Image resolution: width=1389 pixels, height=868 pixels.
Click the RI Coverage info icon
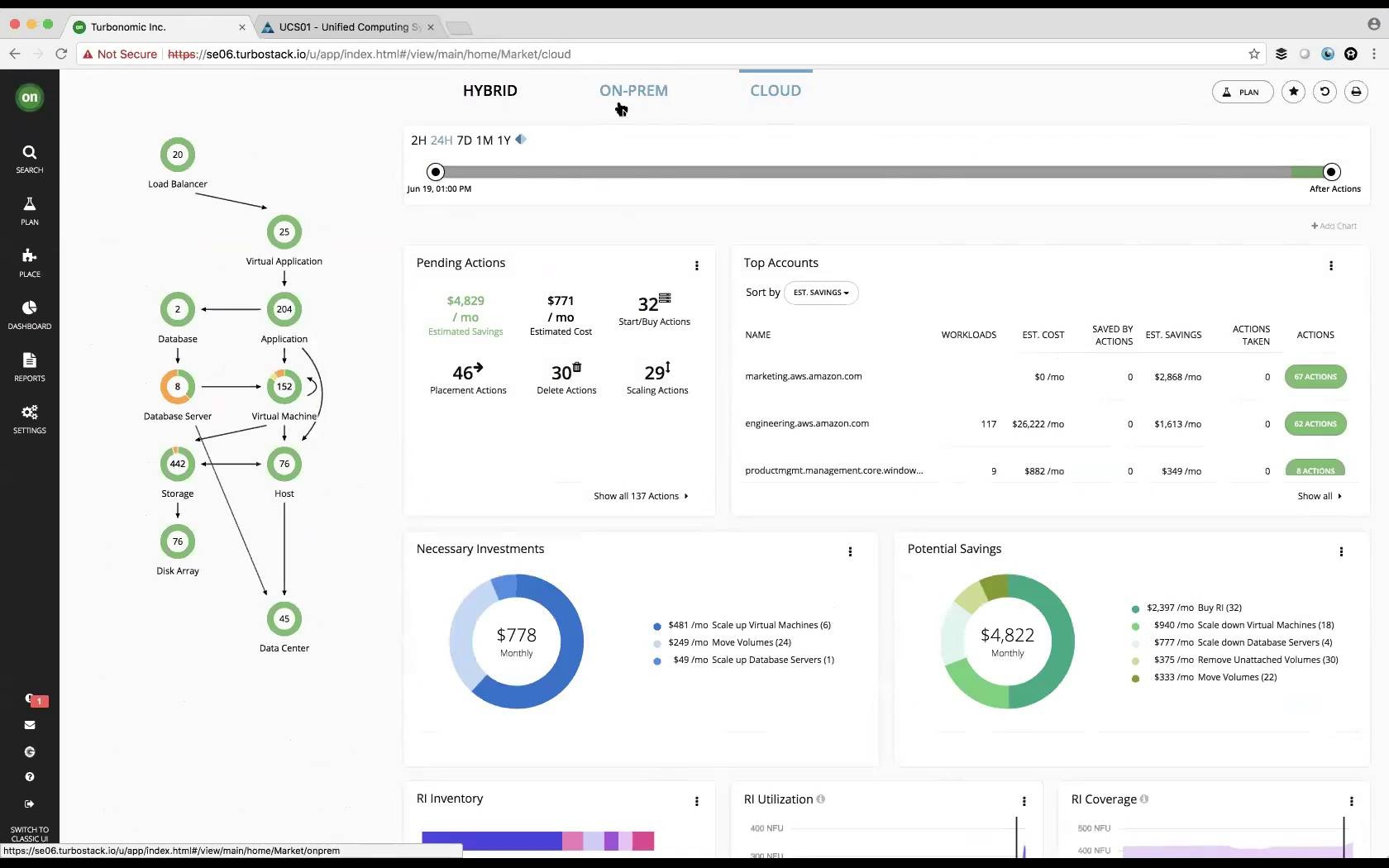[1144, 799]
